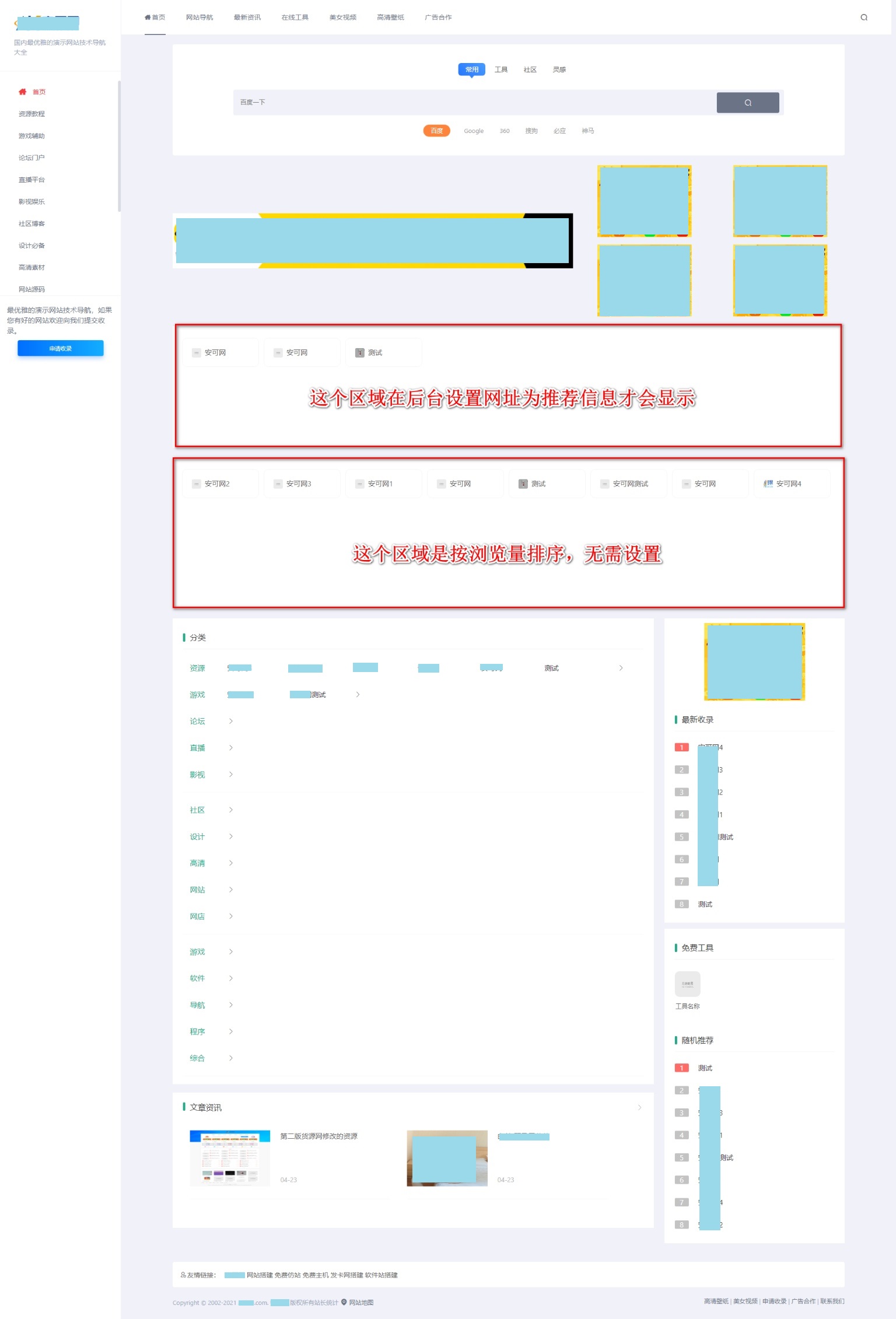
Task: Open 资源教程 in the left sidebar
Action: click(32, 114)
